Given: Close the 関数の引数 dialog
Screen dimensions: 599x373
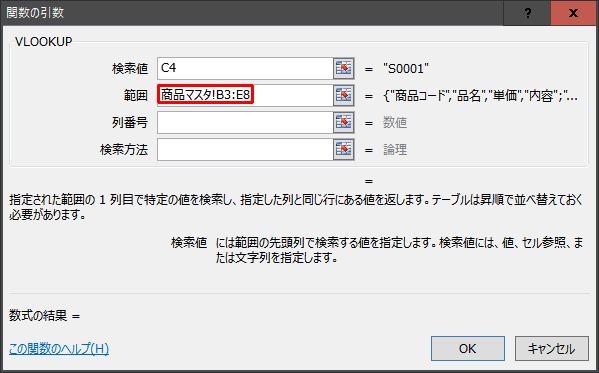Looking at the screenshot, I should pyautogui.click(x=573, y=13).
